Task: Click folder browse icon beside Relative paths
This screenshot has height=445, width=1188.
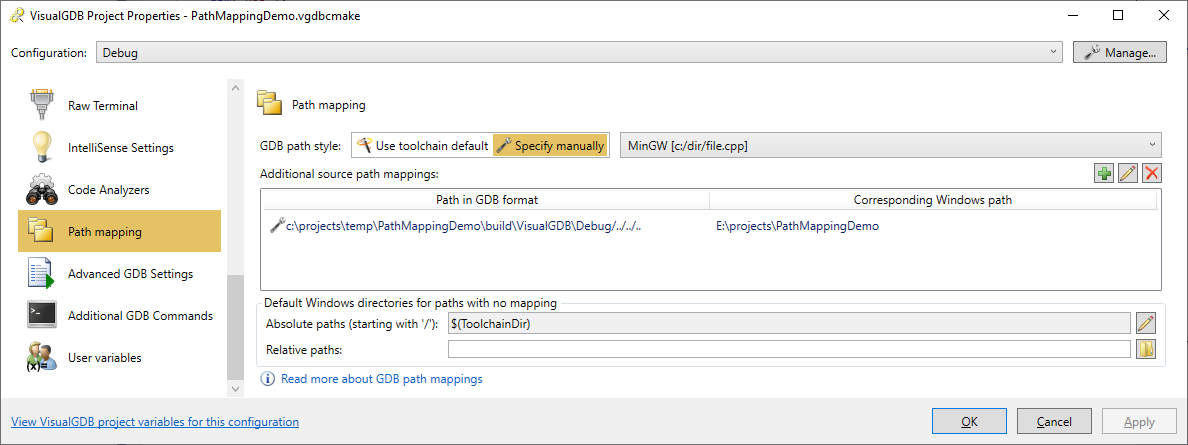Action: point(1146,349)
